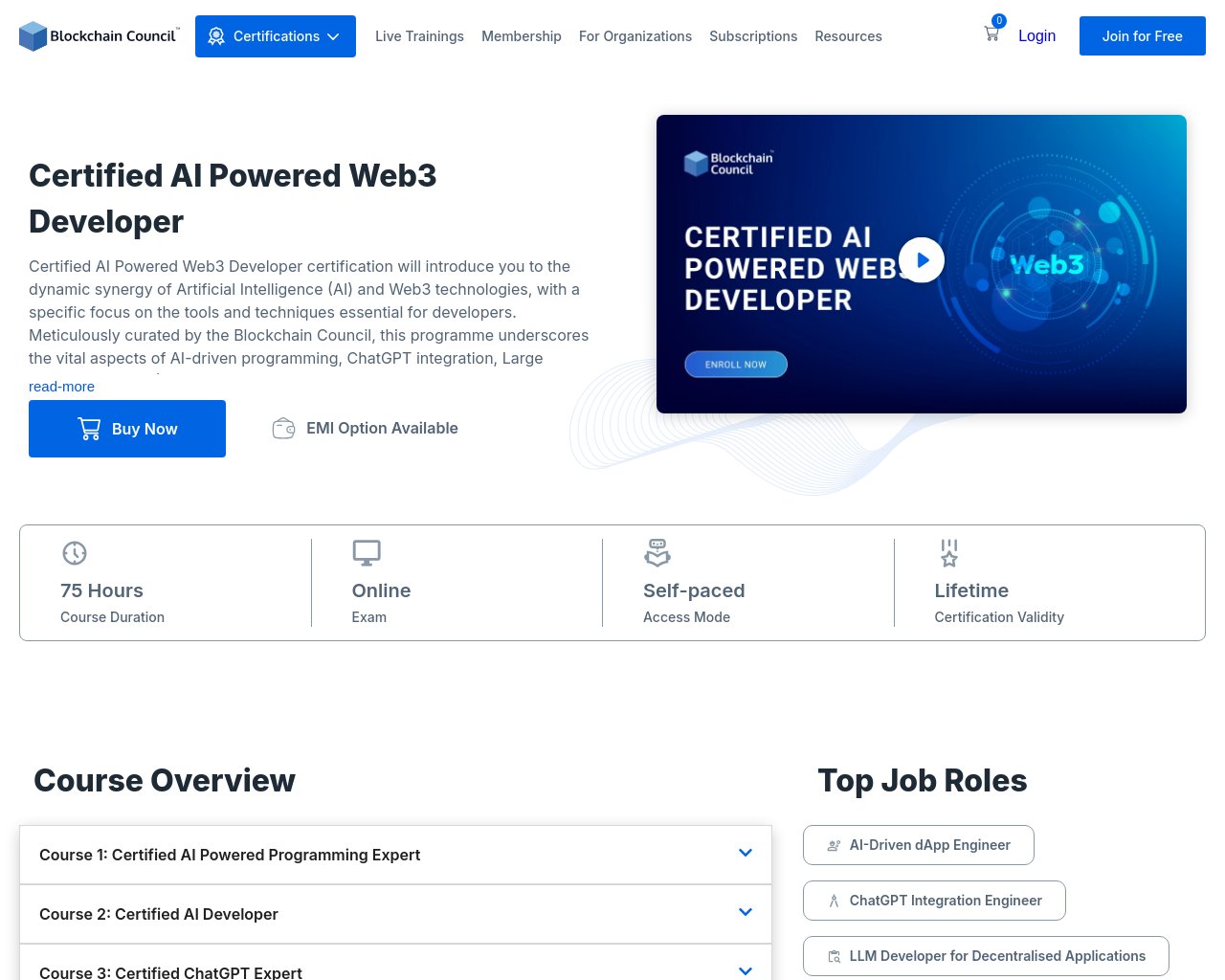Click the ChatGPT Integration Engineer role icon

[834, 901]
